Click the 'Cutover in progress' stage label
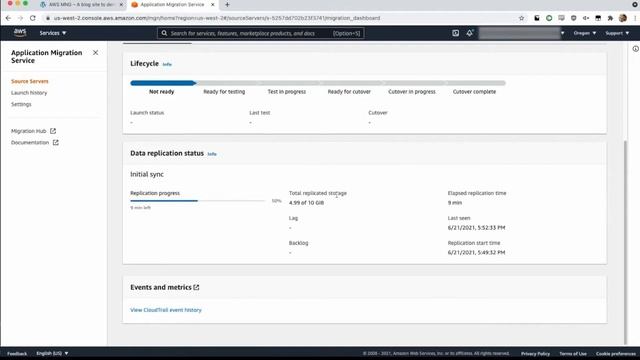 click(x=412, y=92)
